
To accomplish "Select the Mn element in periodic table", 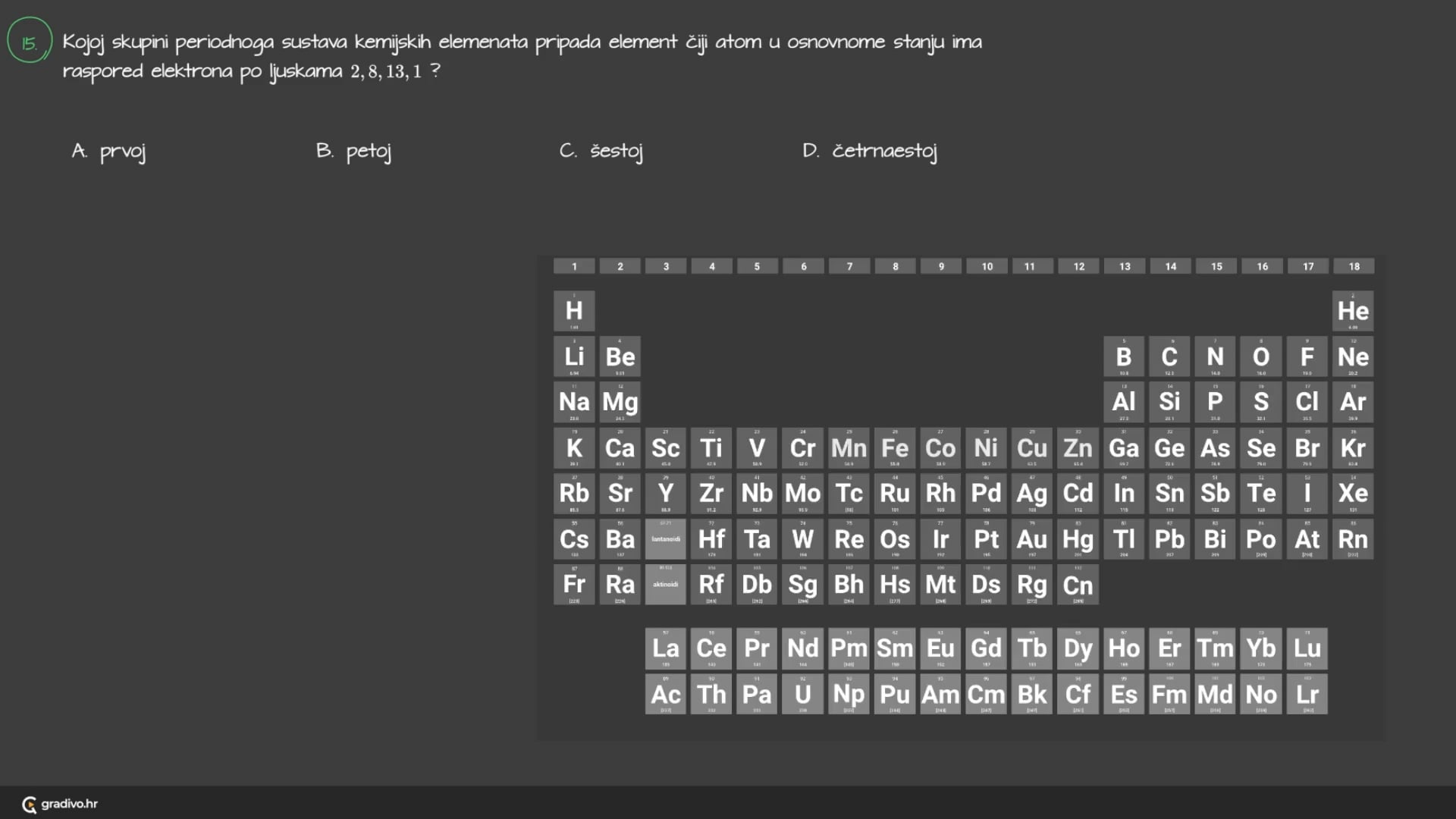I will coord(849,448).
